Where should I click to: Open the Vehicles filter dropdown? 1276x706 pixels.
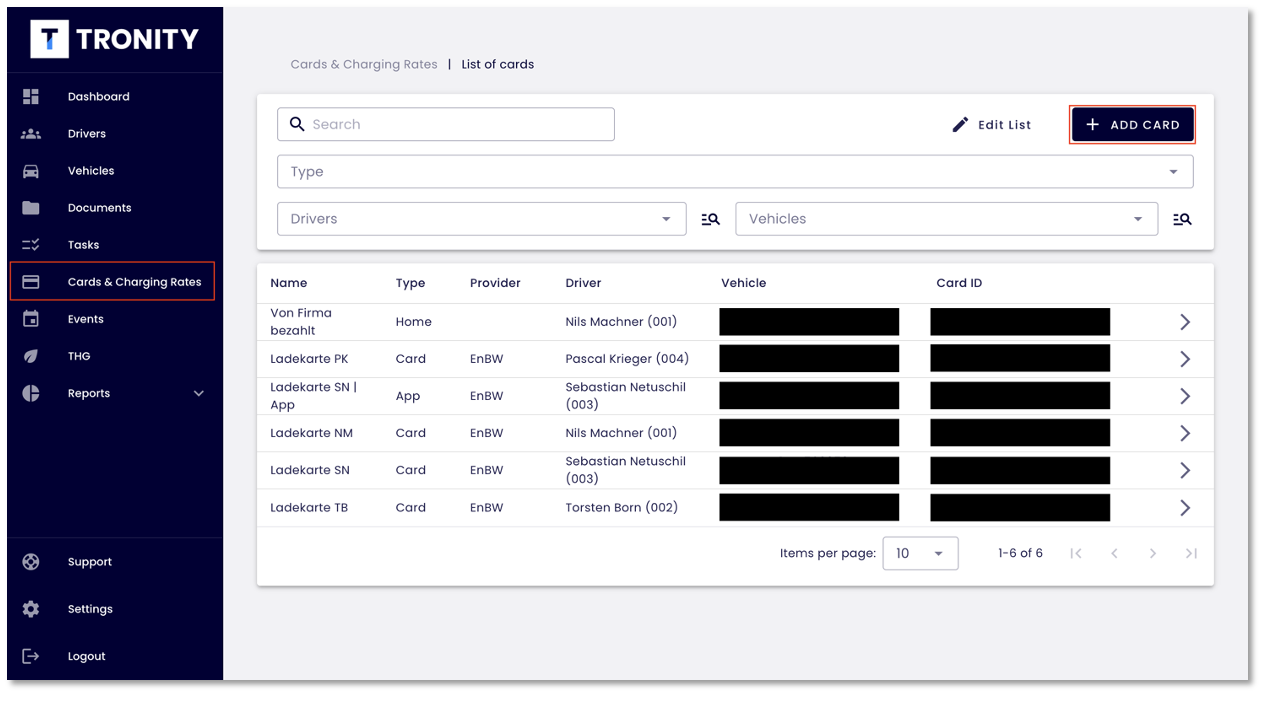tap(947, 219)
